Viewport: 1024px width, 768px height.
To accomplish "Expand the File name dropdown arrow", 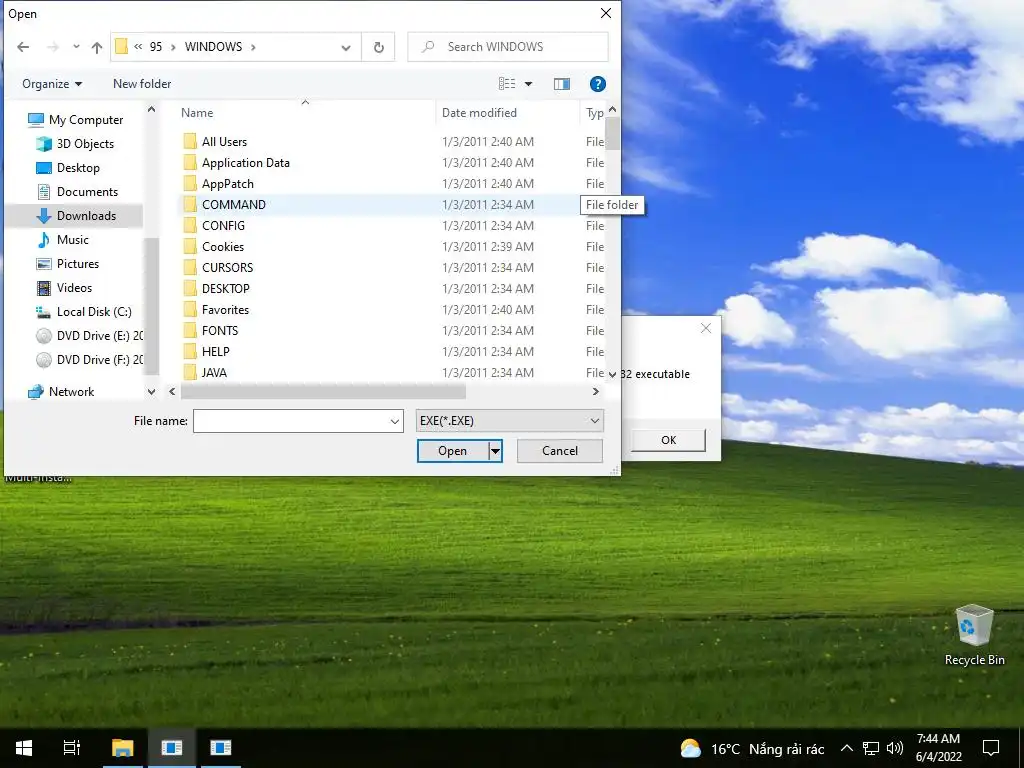I will [395, 421].
